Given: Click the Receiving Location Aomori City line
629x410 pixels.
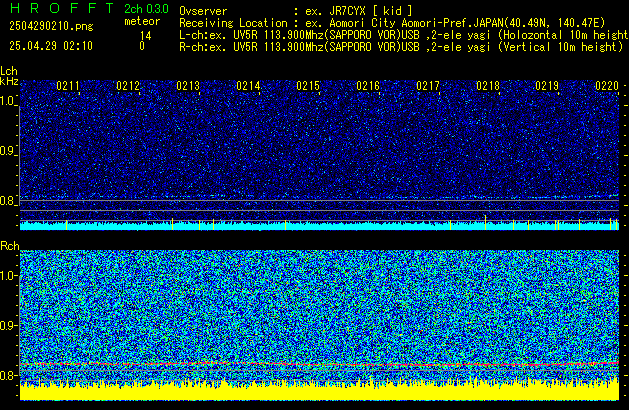Looking at the screenshot, I should click(x=392, y=23).
